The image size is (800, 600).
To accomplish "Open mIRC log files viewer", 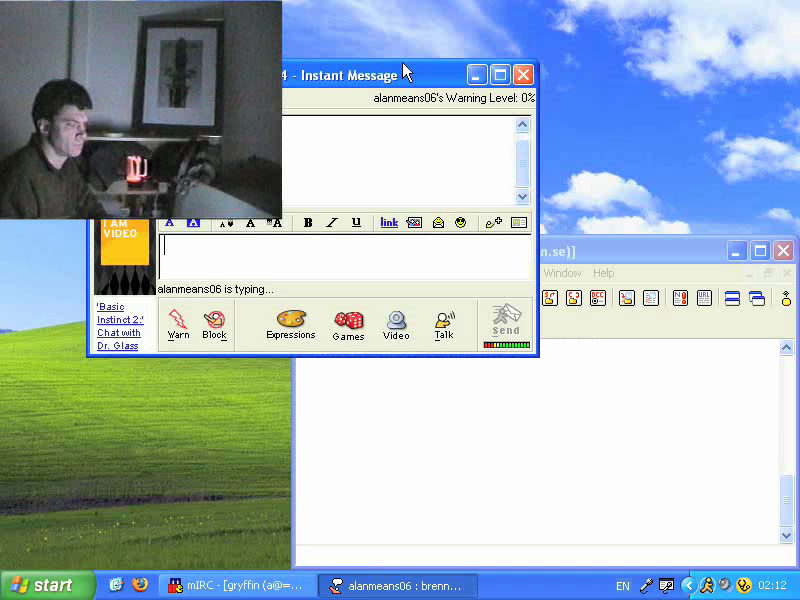I will pyautogui.click(x=651, y=298).
